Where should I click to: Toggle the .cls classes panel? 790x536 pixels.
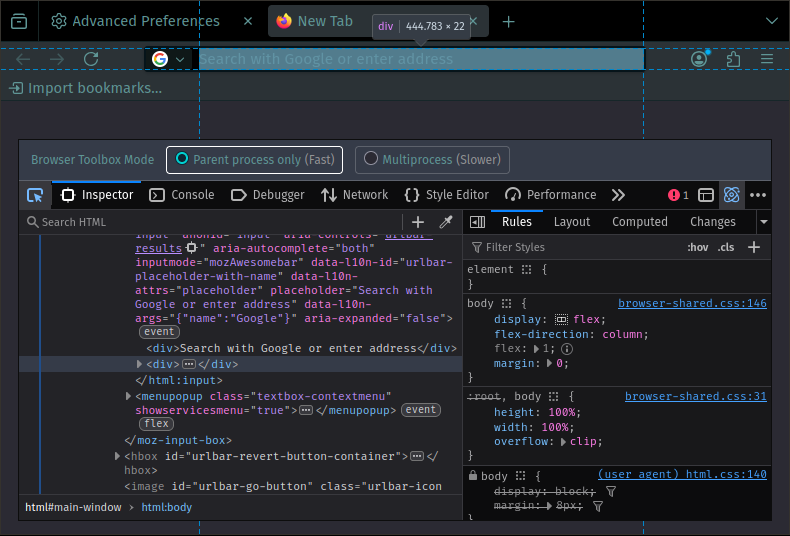pos(726,247)
